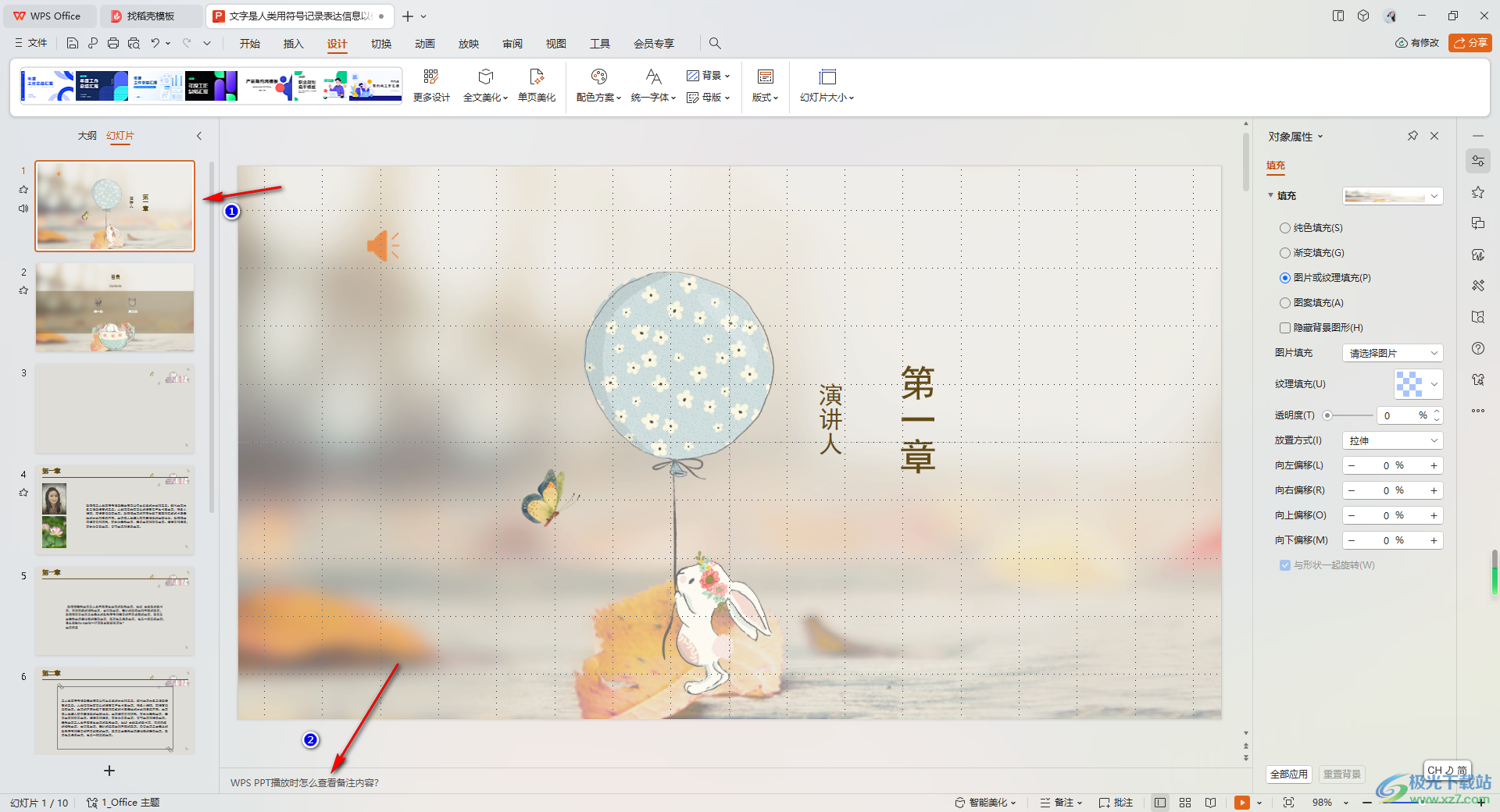Undo the last action
Image resolution: width=1500 pixels, height=812 pixels.
pyautogui.click(x=155, y=43)
